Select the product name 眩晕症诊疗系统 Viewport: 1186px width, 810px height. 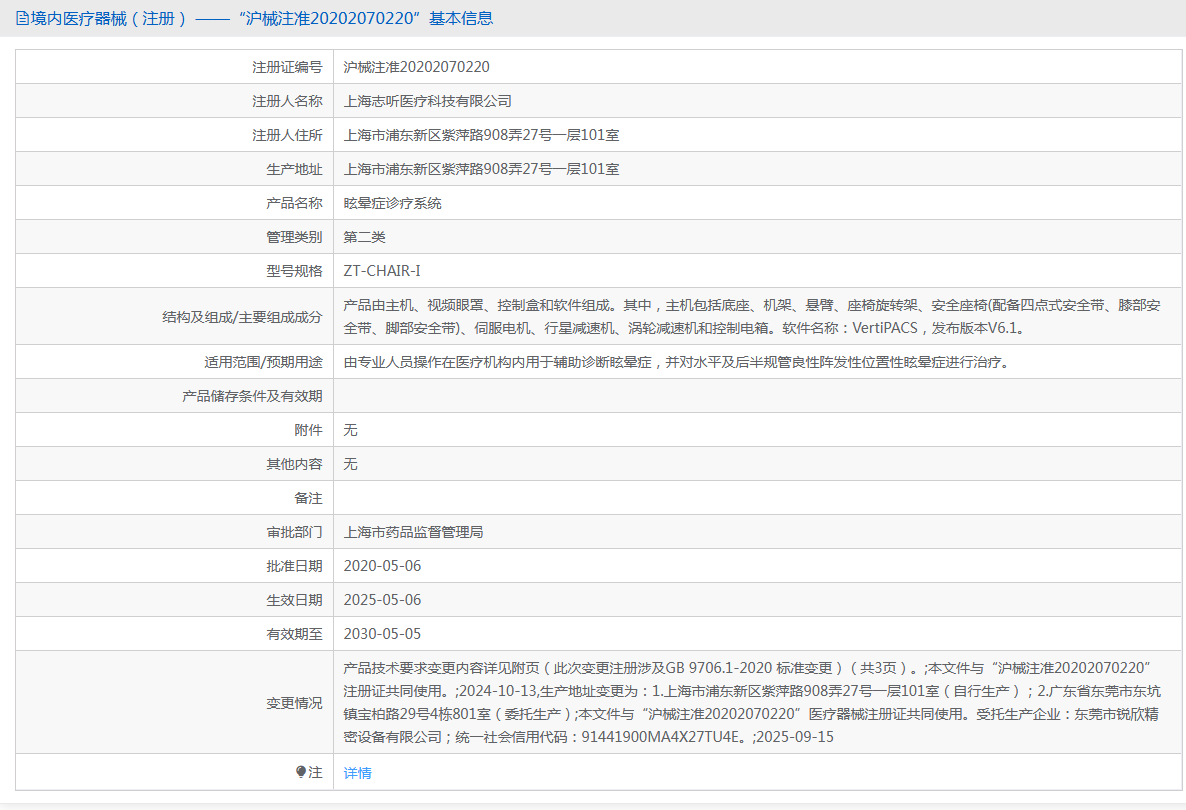point(392,203)
